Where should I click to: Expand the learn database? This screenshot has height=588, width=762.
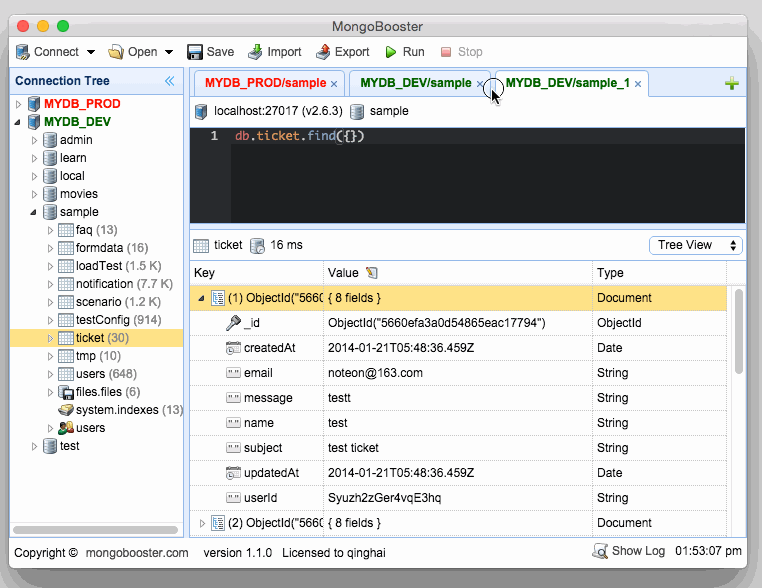click(34, 158)
